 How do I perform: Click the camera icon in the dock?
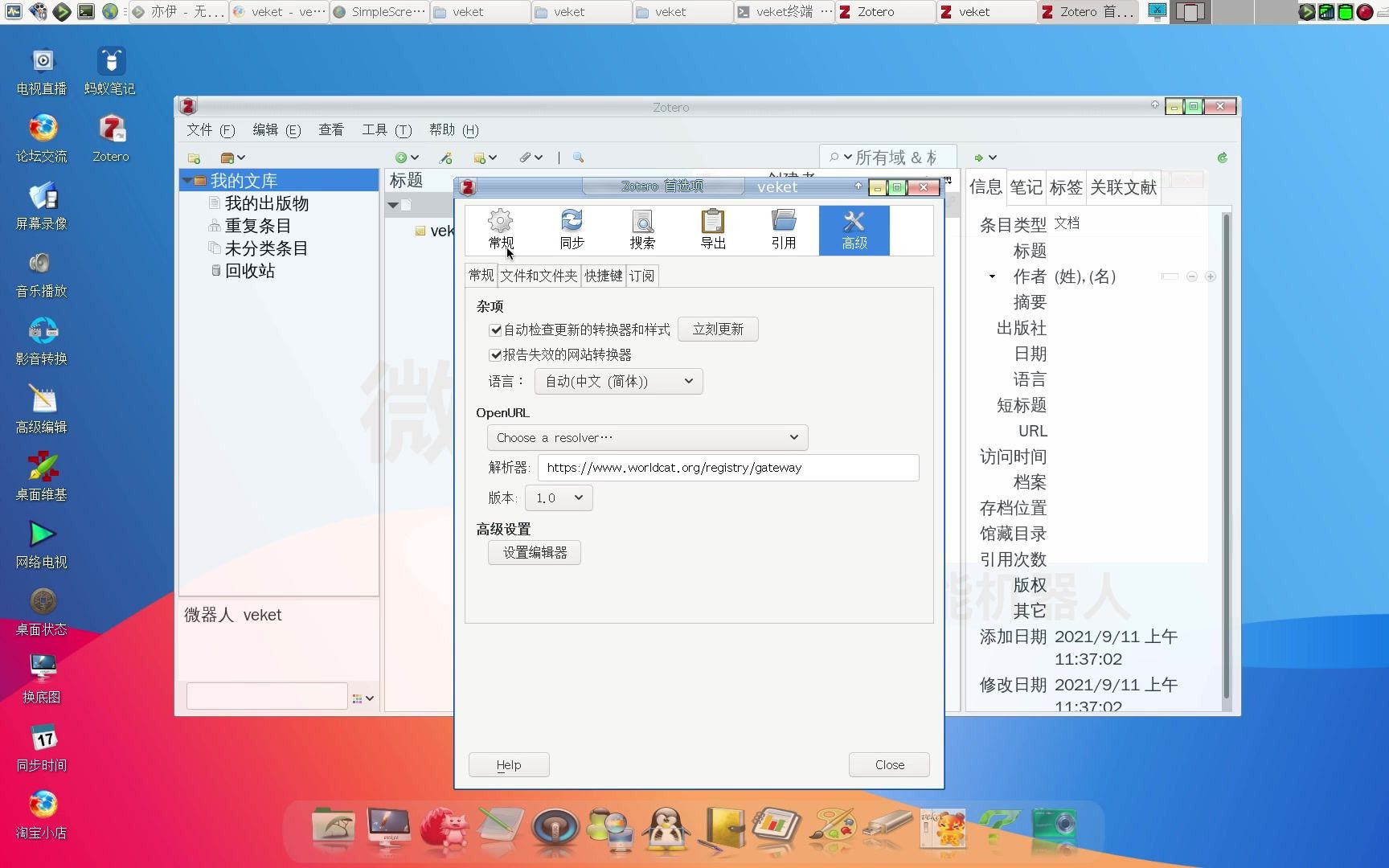pyautogui.click(x=1054, y=828)
